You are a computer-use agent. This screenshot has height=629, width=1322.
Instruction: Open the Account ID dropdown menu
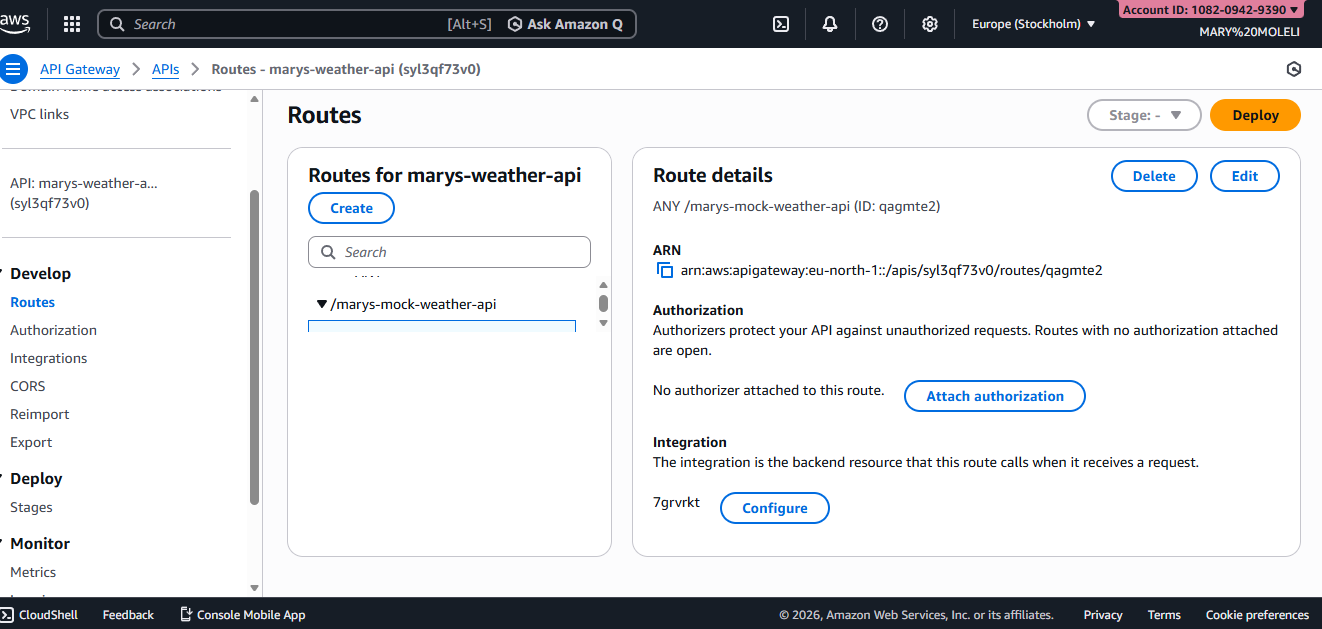pos(1210,10)
